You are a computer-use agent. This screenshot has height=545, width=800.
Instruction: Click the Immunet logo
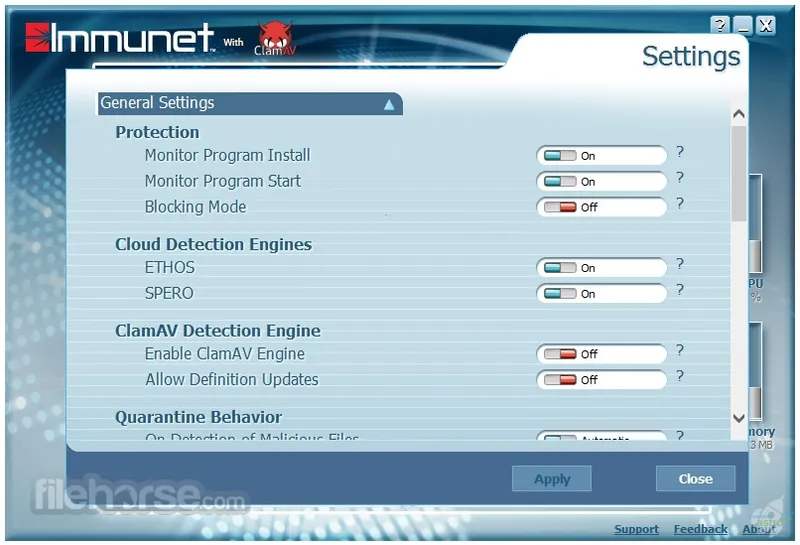click(120, 37)
